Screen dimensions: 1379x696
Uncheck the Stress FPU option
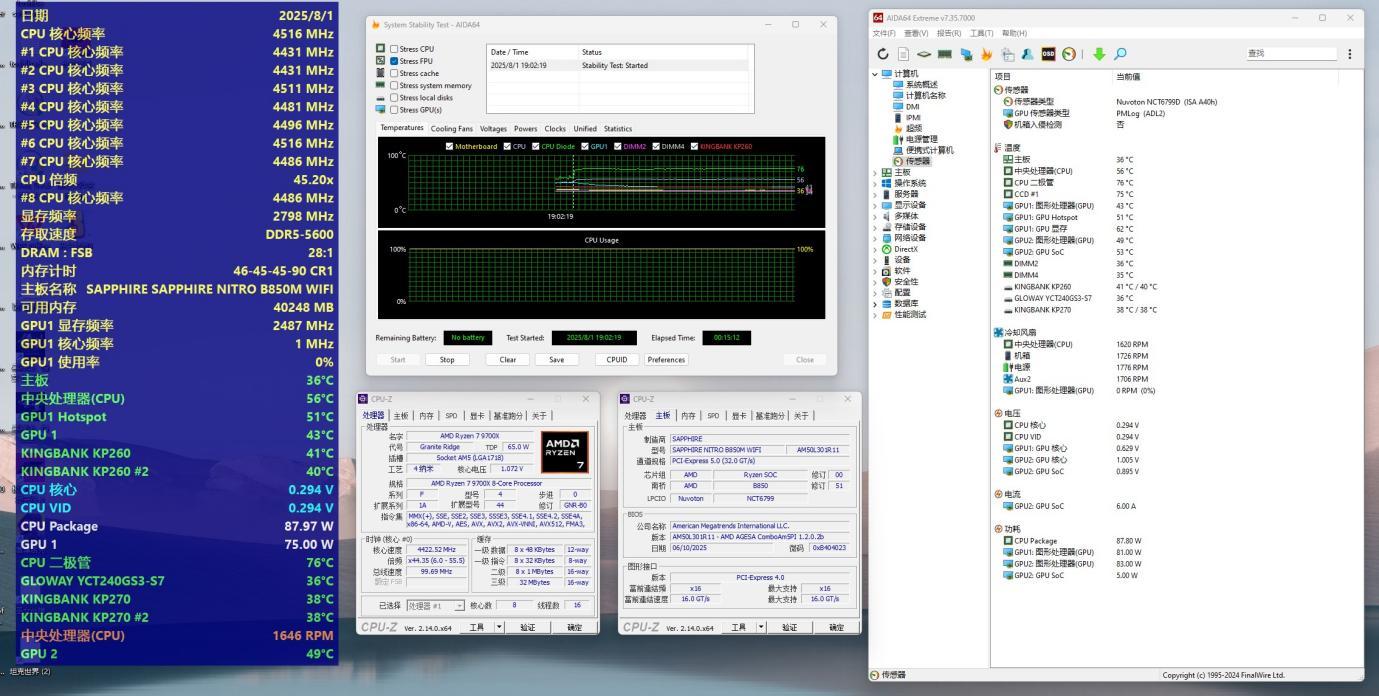point(394,61)
